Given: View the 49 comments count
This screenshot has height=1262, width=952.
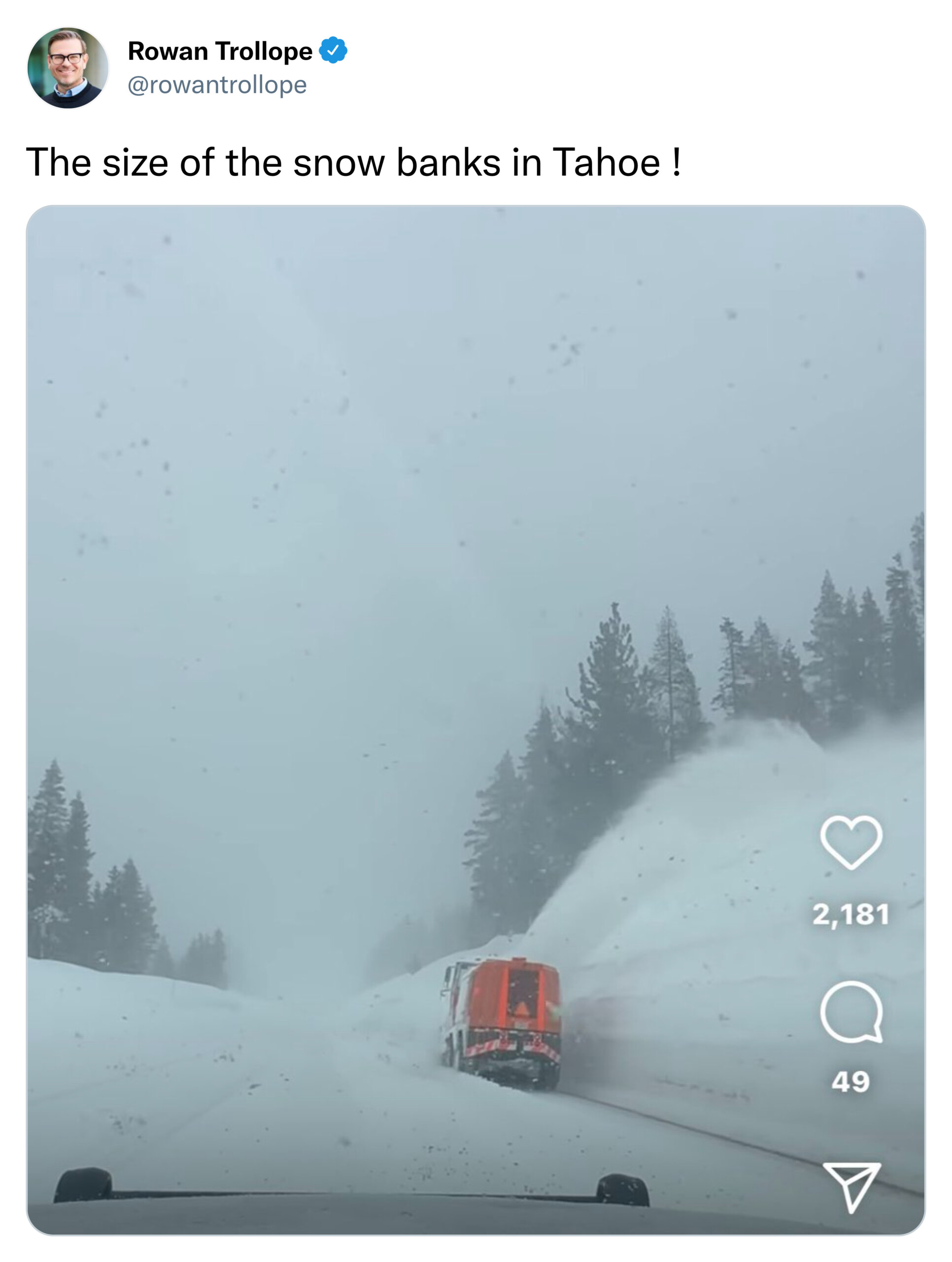Looking at the screenshot, I should 850,1081.
